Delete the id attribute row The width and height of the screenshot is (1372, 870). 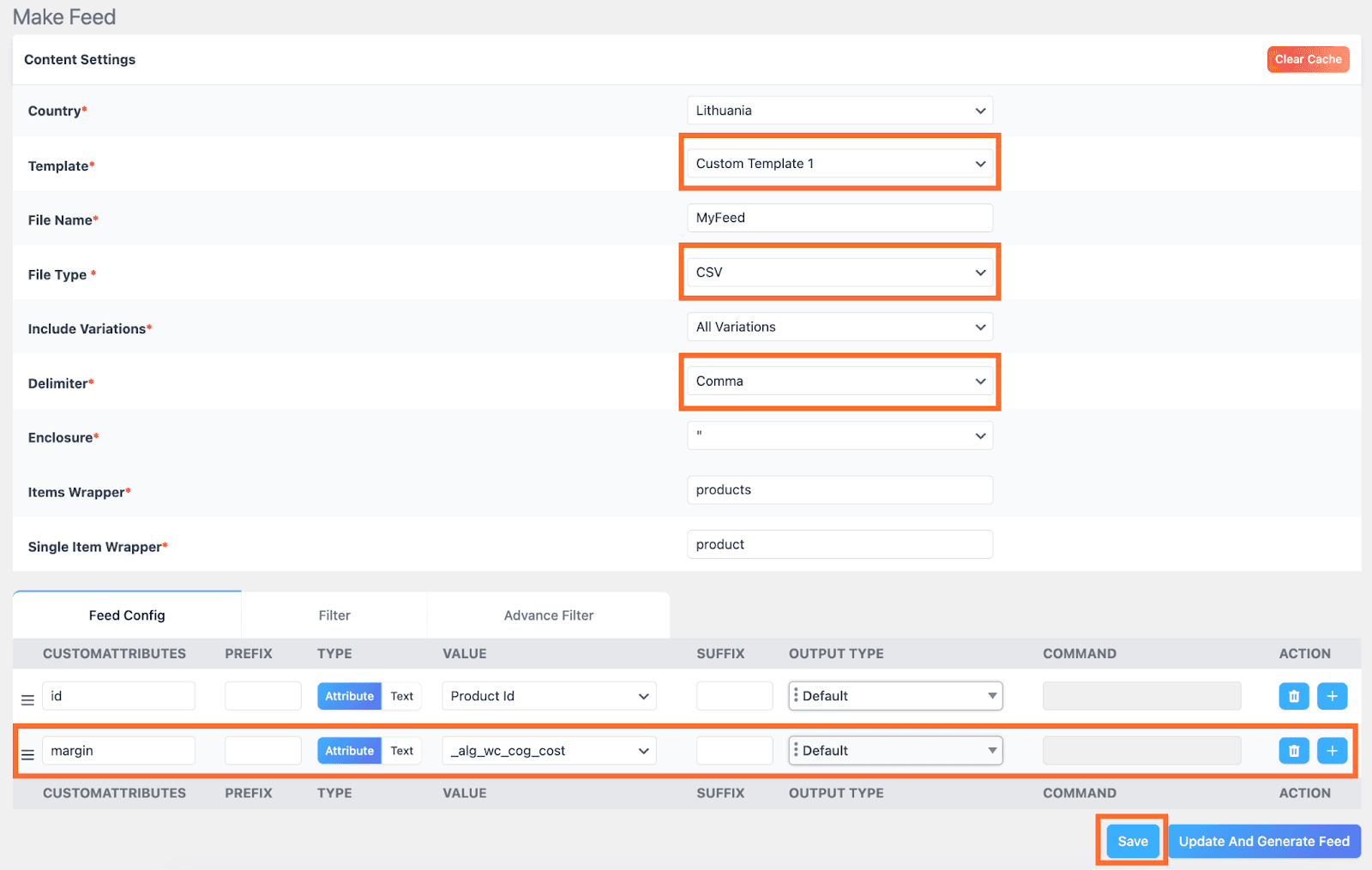click(1293, 696)
